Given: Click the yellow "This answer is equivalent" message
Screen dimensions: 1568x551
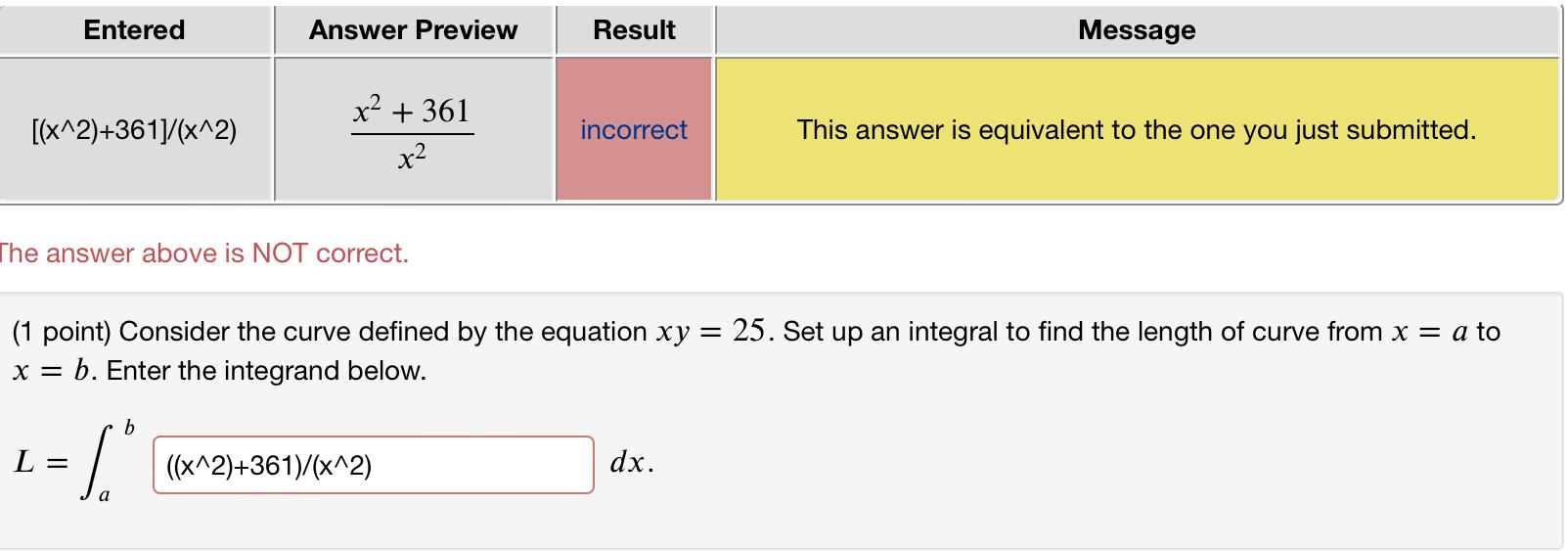Looking at the screenshot, I should tap(1137, 130).
